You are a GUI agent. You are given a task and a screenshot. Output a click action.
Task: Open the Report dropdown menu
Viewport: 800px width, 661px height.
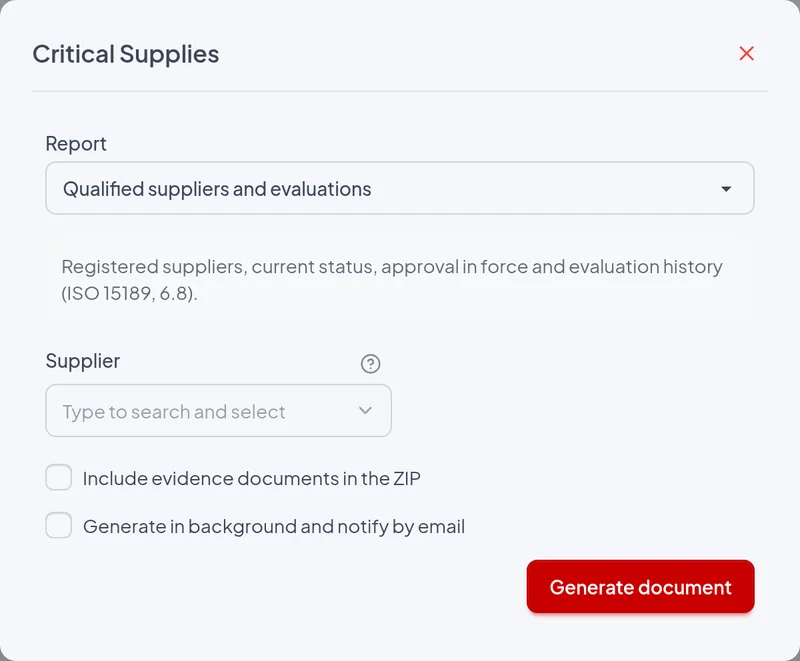pos(399,188)
